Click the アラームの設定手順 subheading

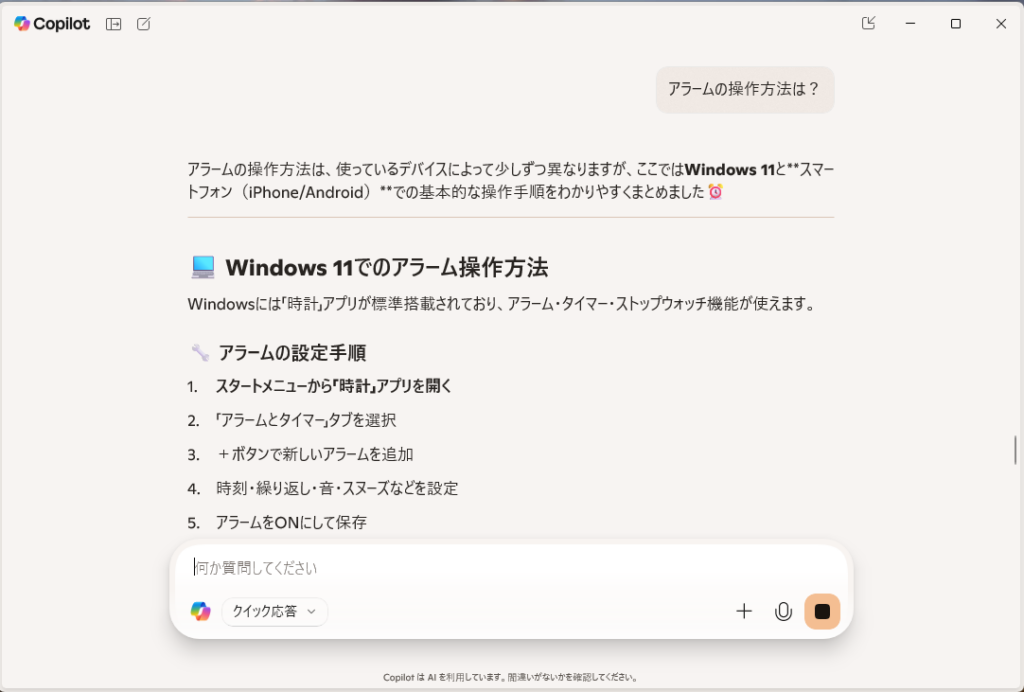[x=292, y=353]
